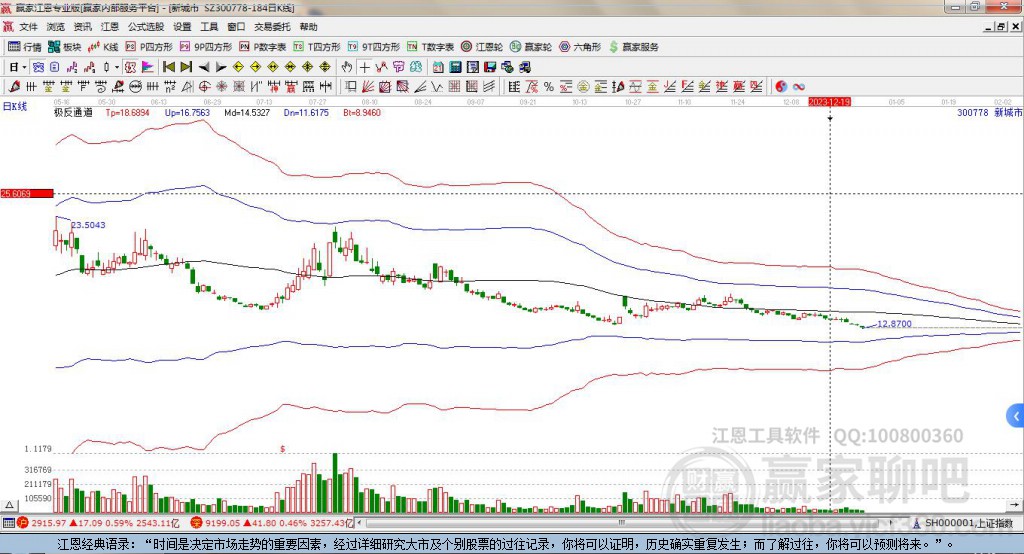The width and height of the screenshot is (1024, 554).
Task: Expand the candlestick style dropdown arrow
Action: [117, 67]
